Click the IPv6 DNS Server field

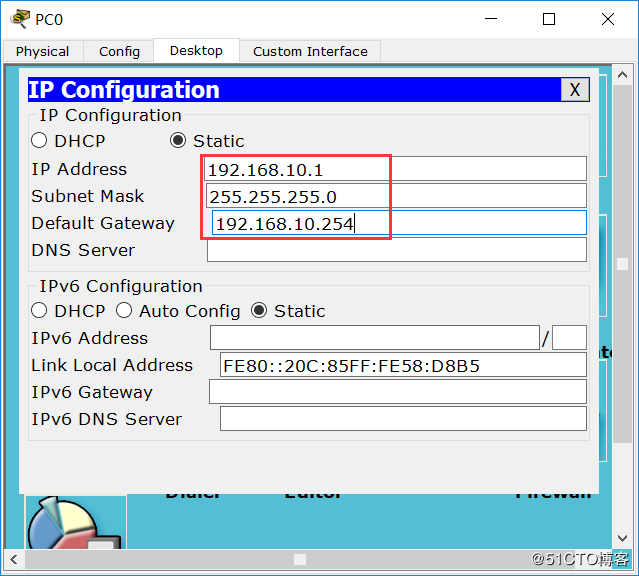point(403,419)
